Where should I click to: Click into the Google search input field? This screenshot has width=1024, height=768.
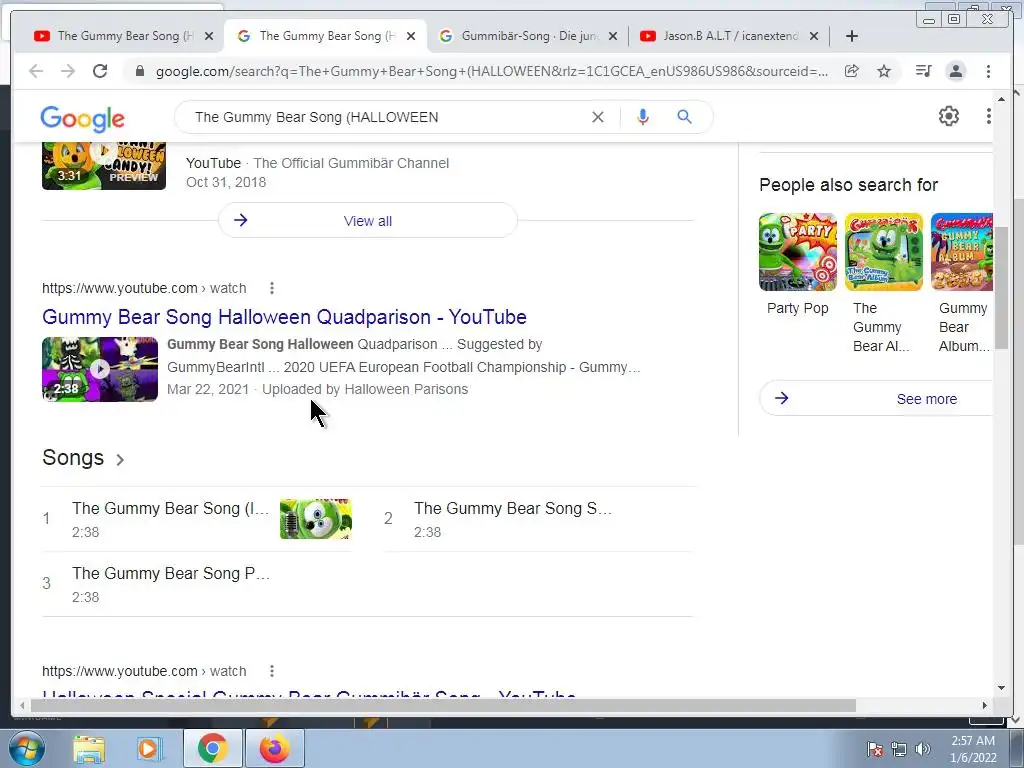click(385, 117)
